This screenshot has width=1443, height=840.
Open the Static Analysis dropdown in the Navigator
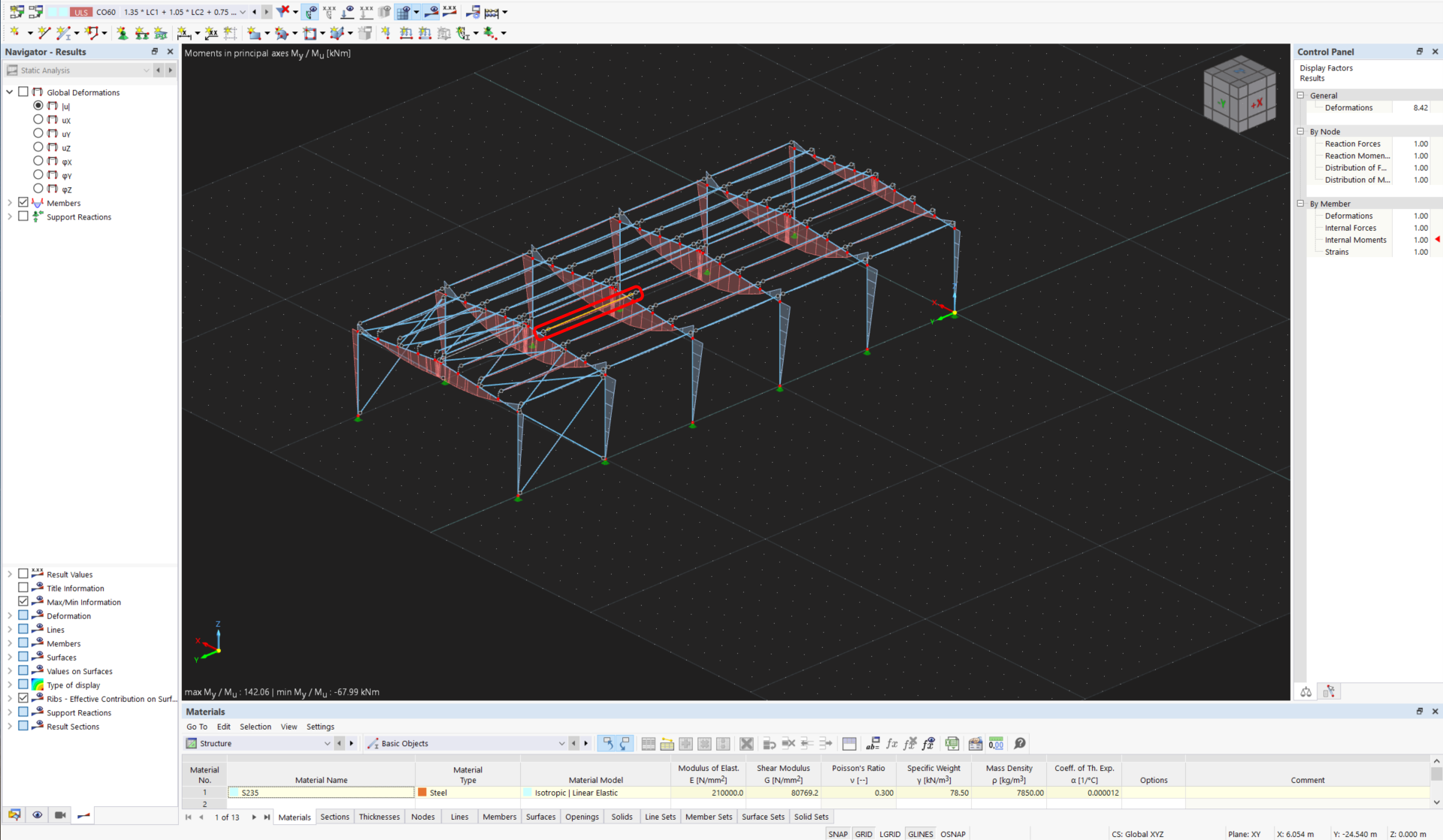(x=146, y=70)
